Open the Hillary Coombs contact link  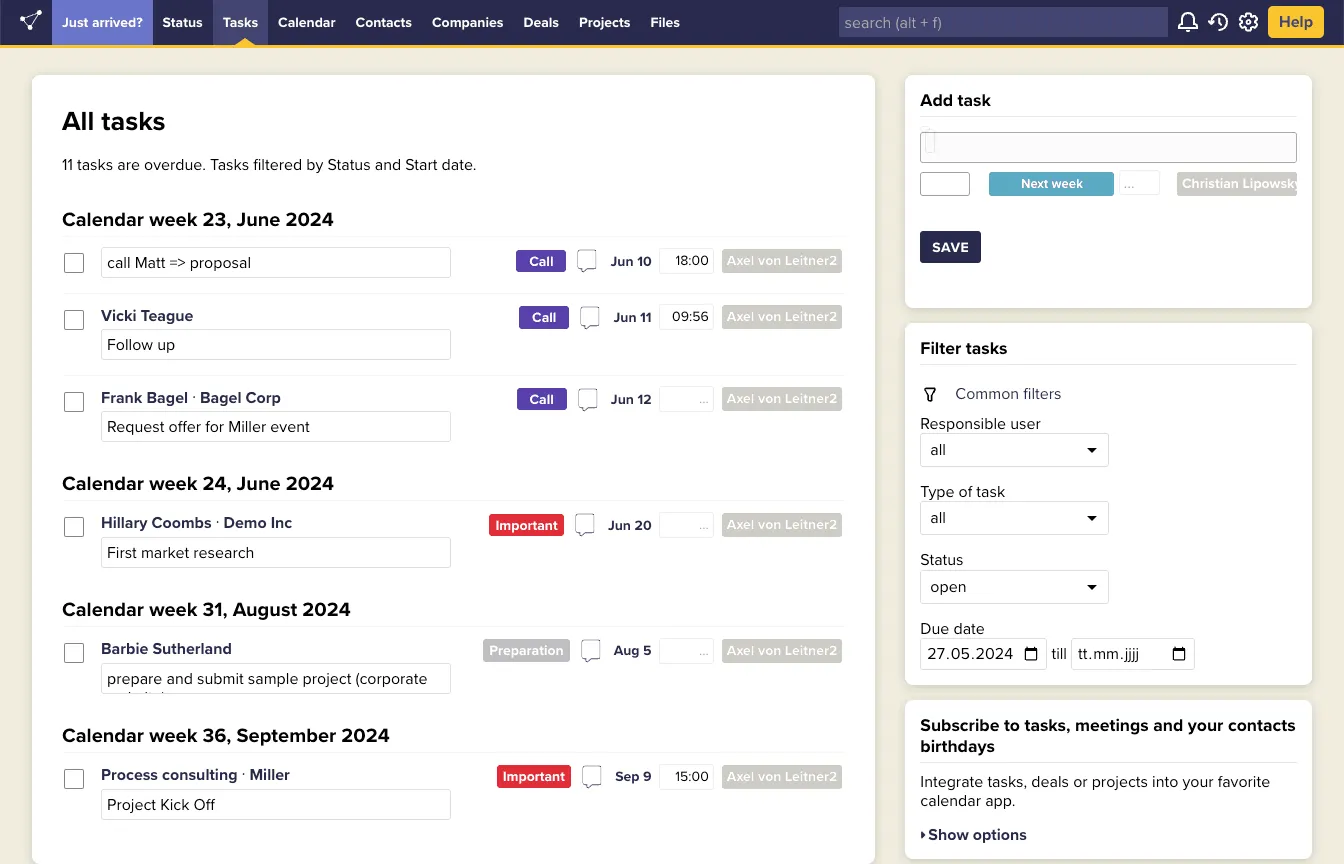(x=156, y=523)
